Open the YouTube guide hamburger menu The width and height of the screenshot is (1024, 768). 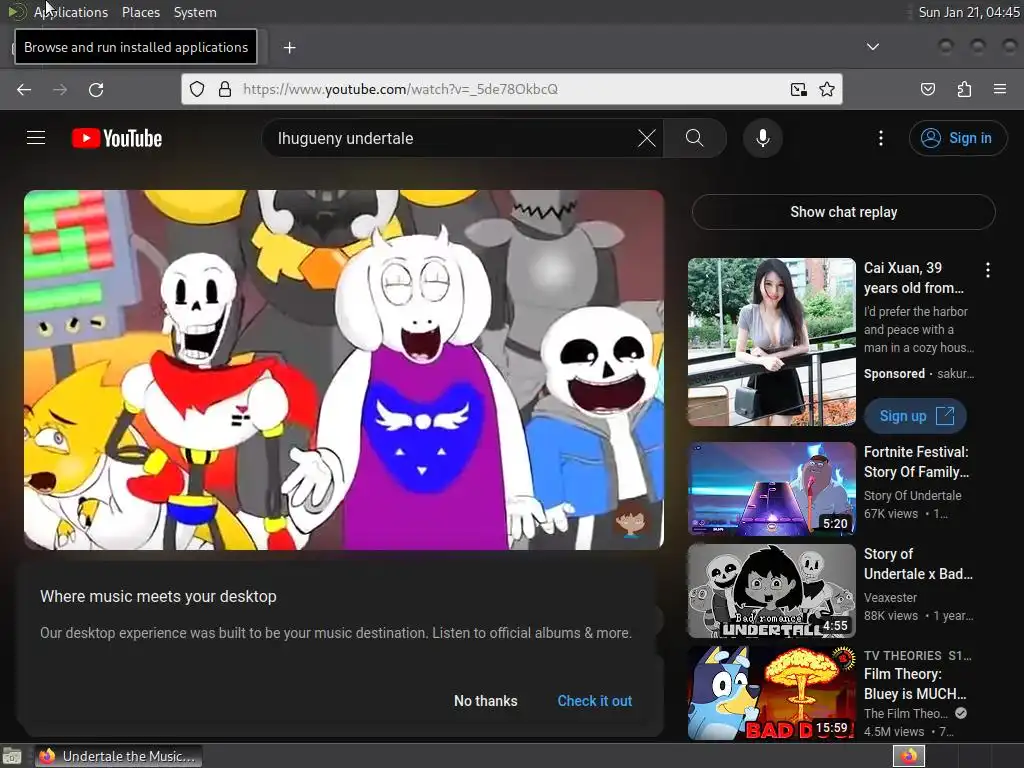(x=36, y=138)
